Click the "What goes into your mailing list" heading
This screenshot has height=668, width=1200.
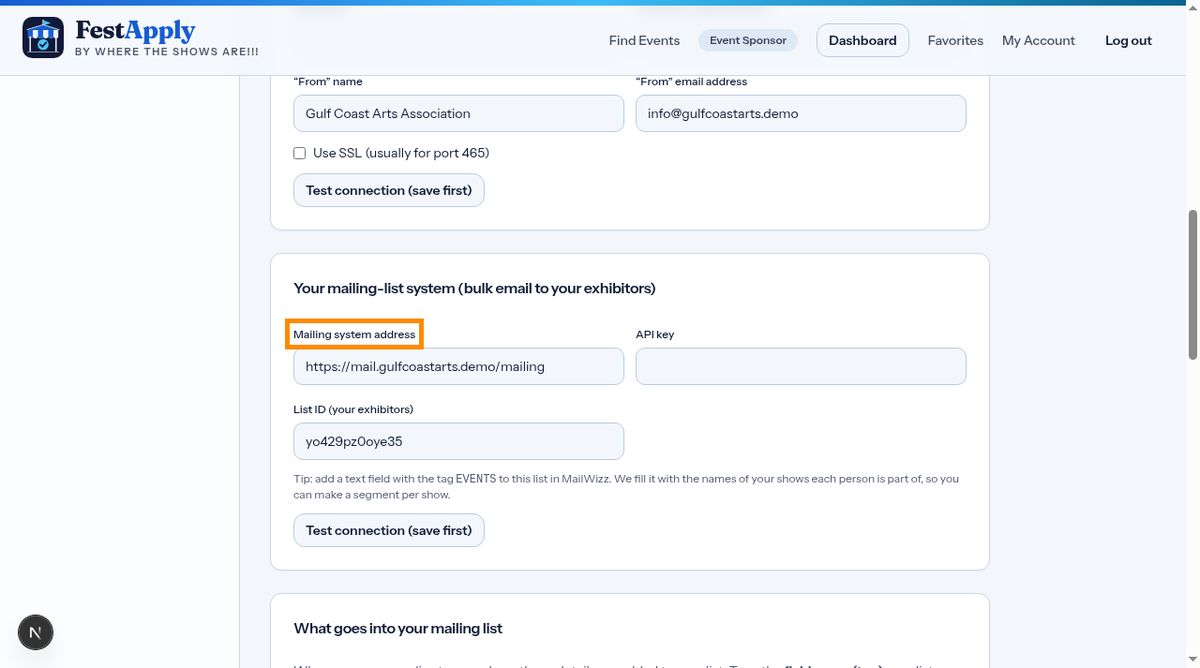pos(398,628)
